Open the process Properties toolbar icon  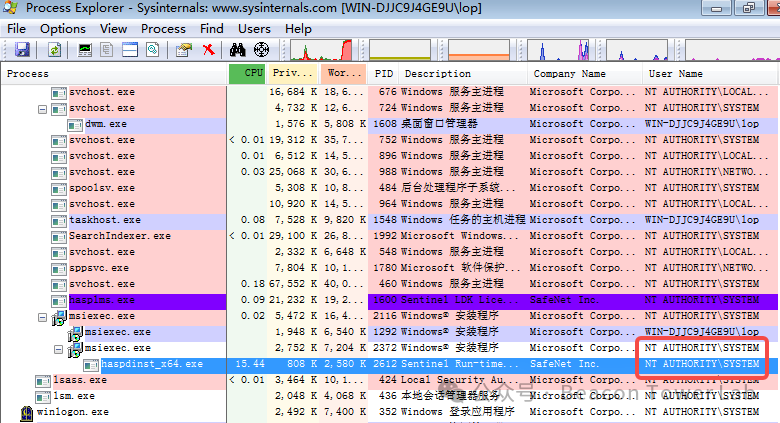184,50
